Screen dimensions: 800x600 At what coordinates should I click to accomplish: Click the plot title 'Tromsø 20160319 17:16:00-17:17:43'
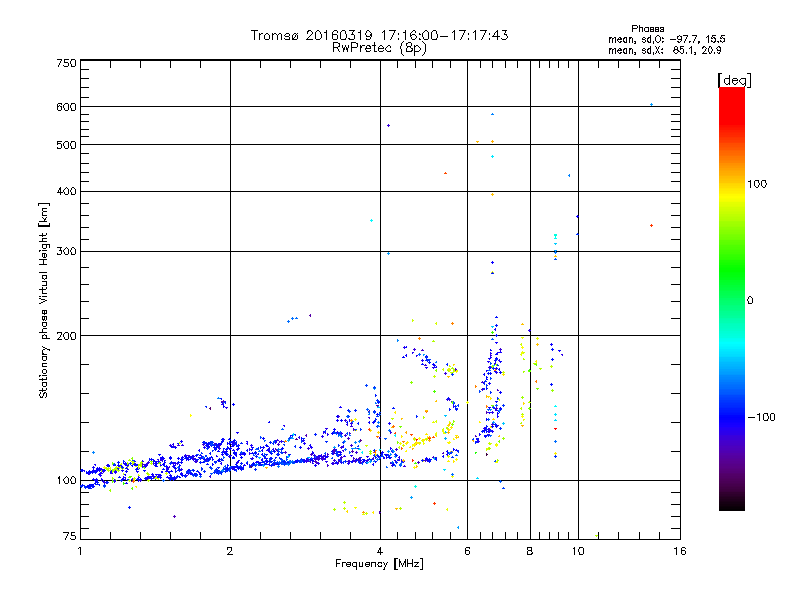(x=380, y=35)
